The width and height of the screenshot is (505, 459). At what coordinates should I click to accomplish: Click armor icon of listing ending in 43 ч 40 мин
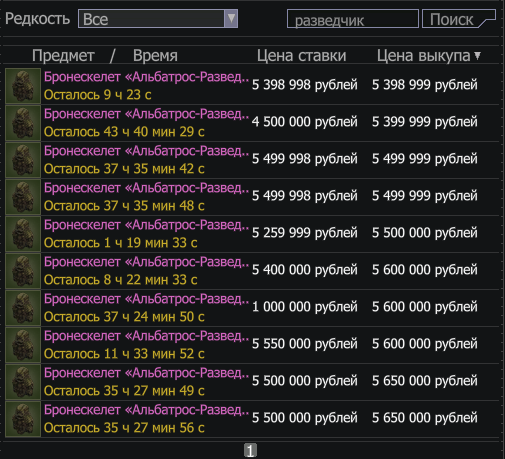point(23,123)
